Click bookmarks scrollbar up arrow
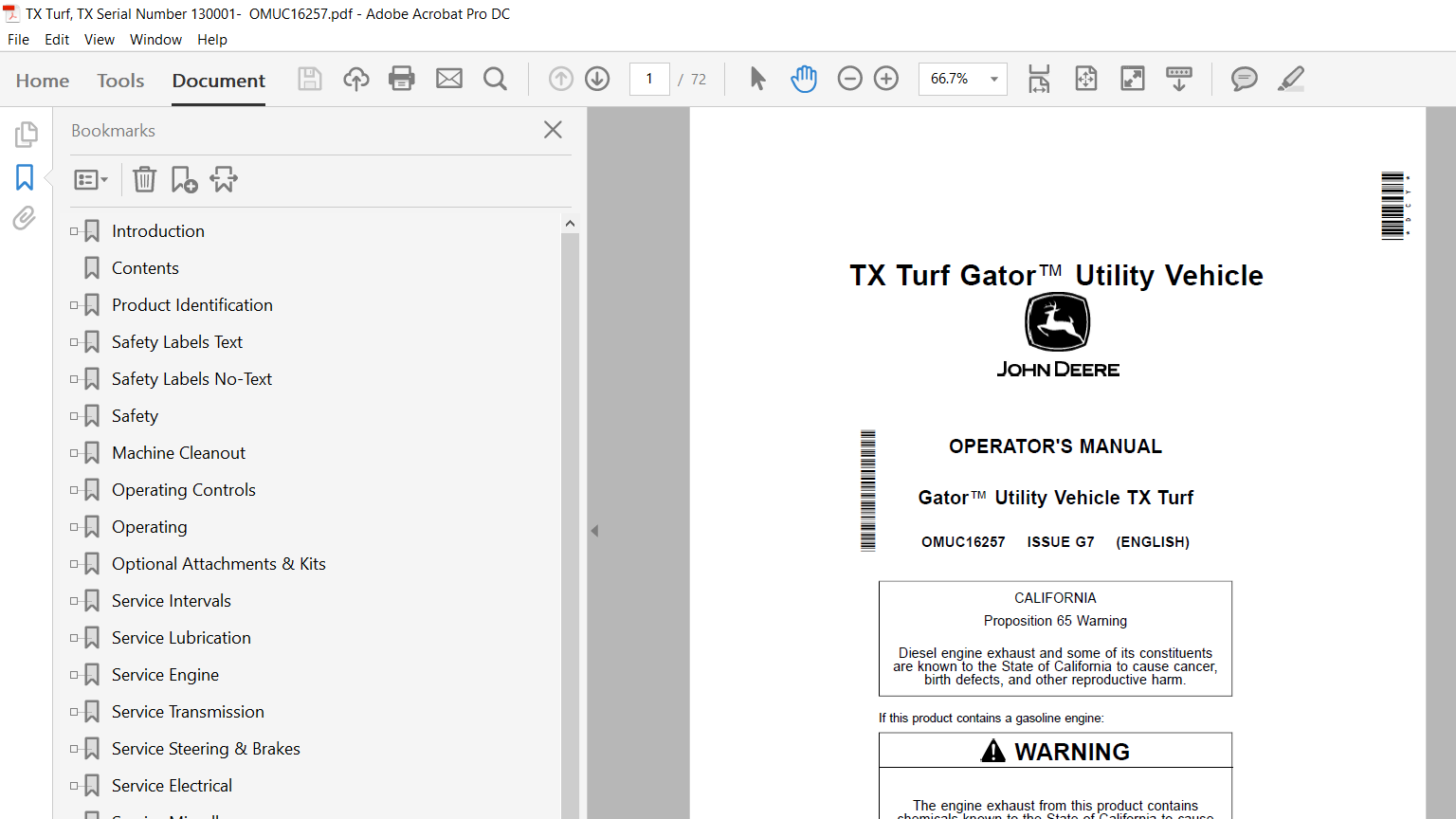Image resolution: width=1456 pixels, height=819 pixels. pos(570,224)
